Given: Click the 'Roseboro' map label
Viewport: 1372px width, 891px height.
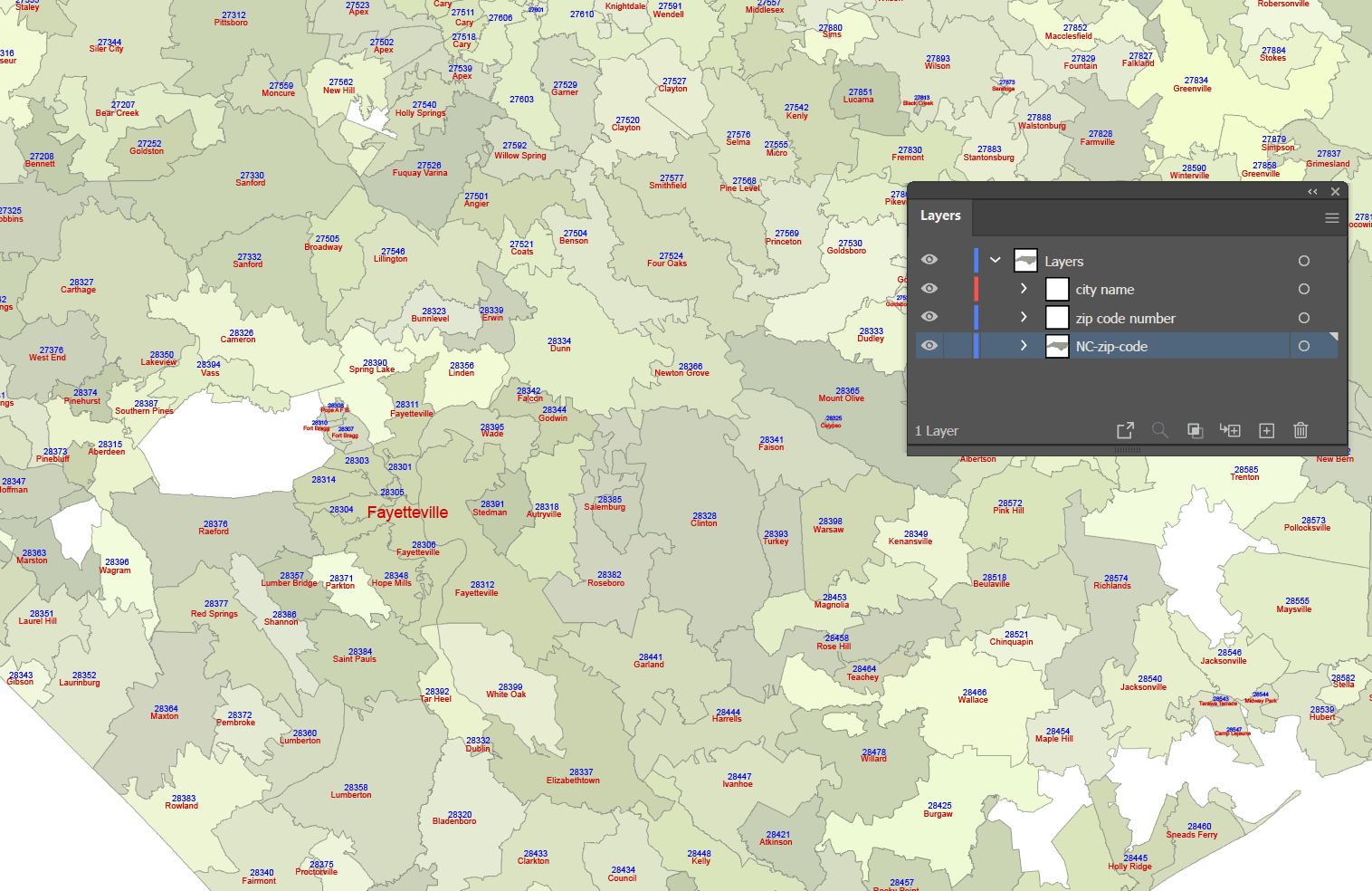Looking at the screenshot, I should 605,583.
